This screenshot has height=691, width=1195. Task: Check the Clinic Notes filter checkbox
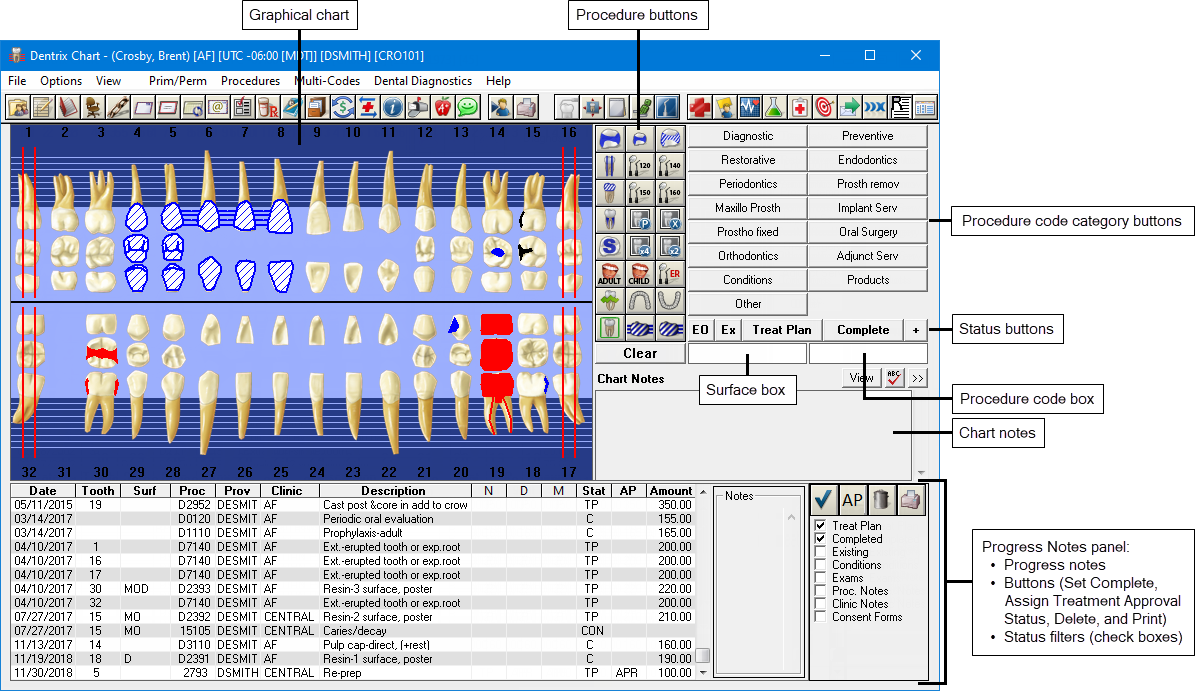[821, 603]
